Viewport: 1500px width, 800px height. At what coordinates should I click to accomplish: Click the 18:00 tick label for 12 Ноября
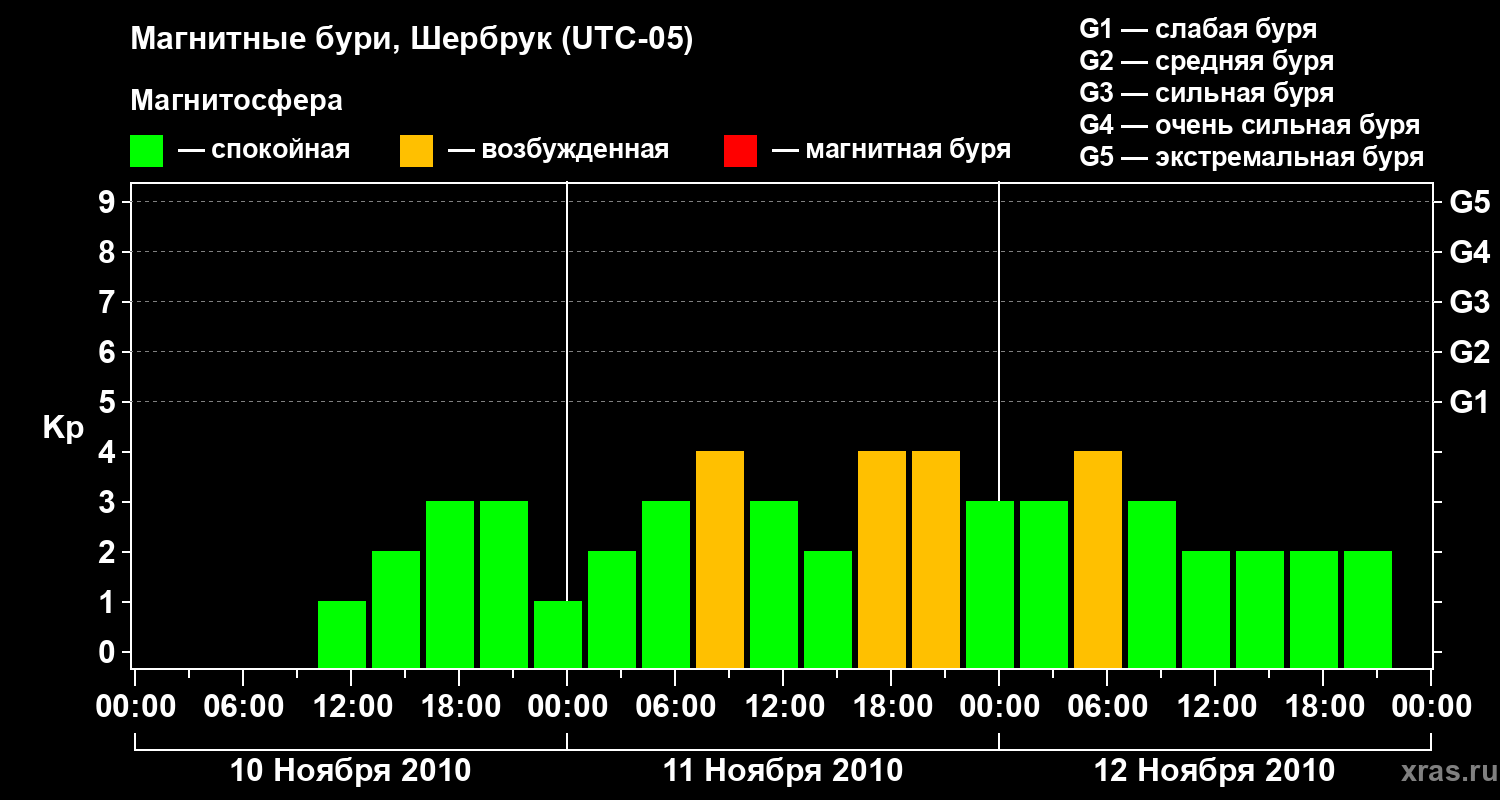[1323, 706]
